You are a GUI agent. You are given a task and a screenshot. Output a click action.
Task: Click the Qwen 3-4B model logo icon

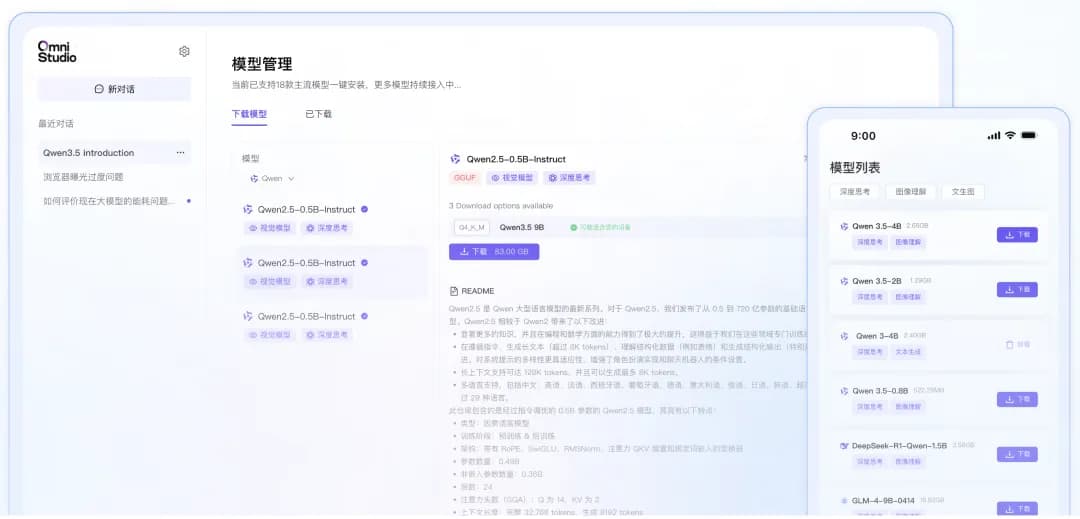click(x=844, y=336)
